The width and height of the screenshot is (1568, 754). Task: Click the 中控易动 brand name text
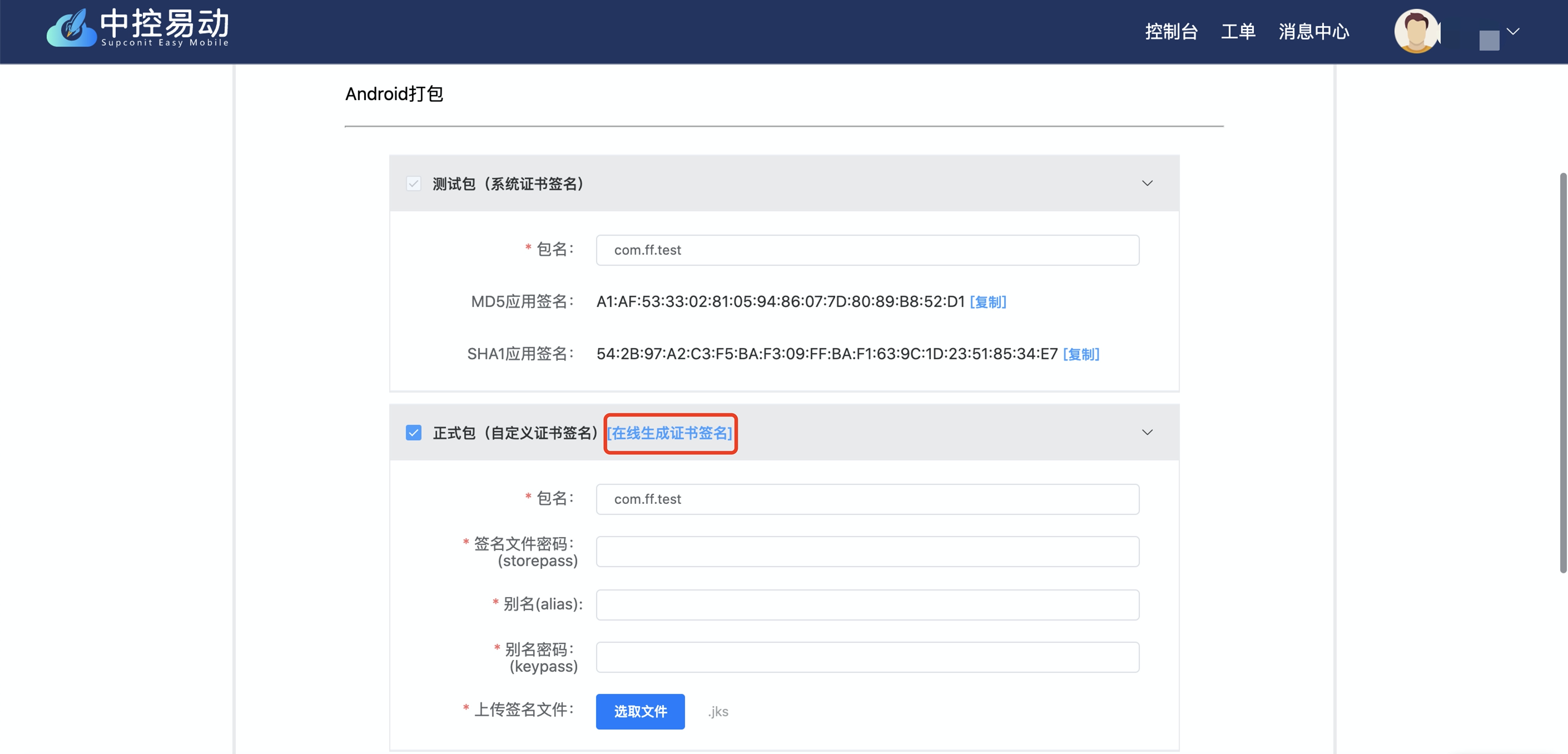pyautogui.click(x=165, y=23)
